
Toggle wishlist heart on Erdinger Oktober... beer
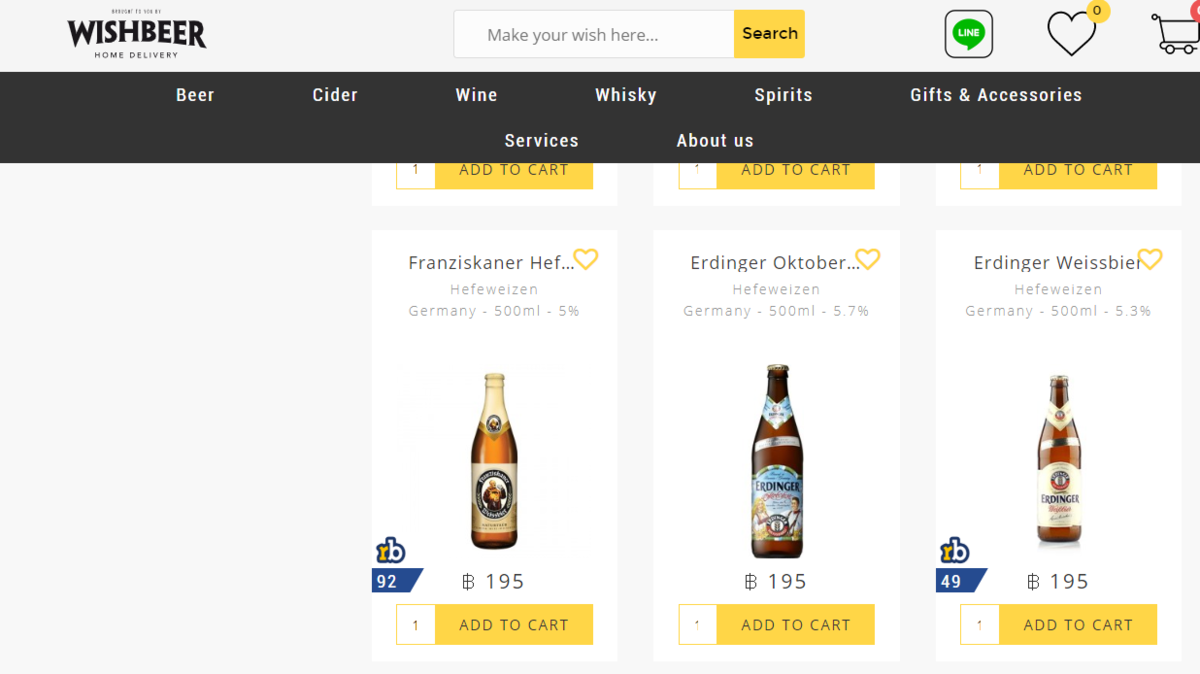coord(868,259)
